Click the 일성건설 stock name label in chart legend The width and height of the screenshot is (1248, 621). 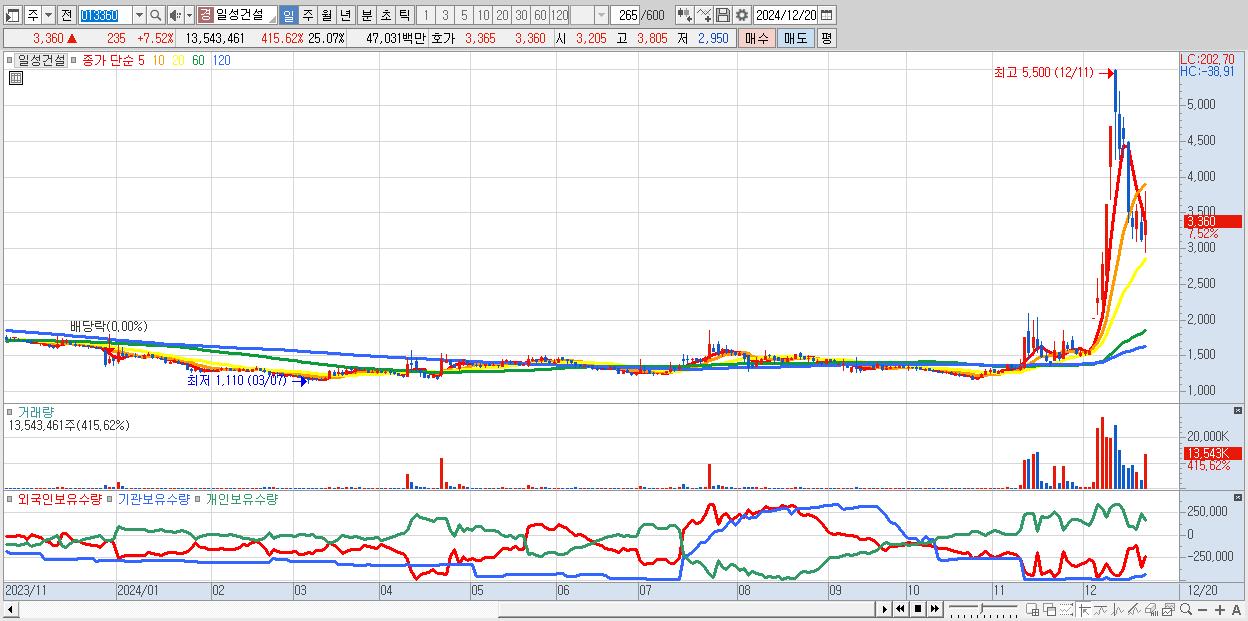[x=42, y=60]
